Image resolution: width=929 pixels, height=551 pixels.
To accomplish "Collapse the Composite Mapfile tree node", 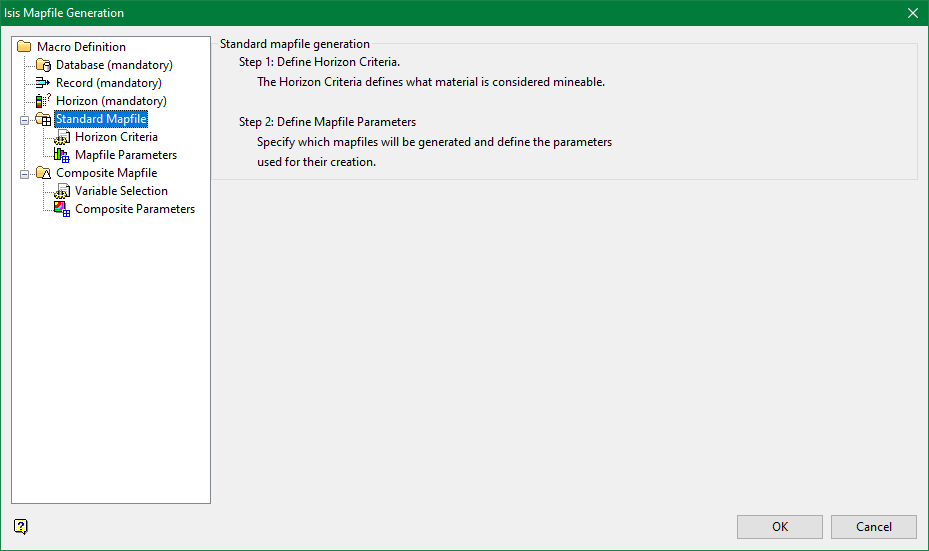I will point(24,174).
